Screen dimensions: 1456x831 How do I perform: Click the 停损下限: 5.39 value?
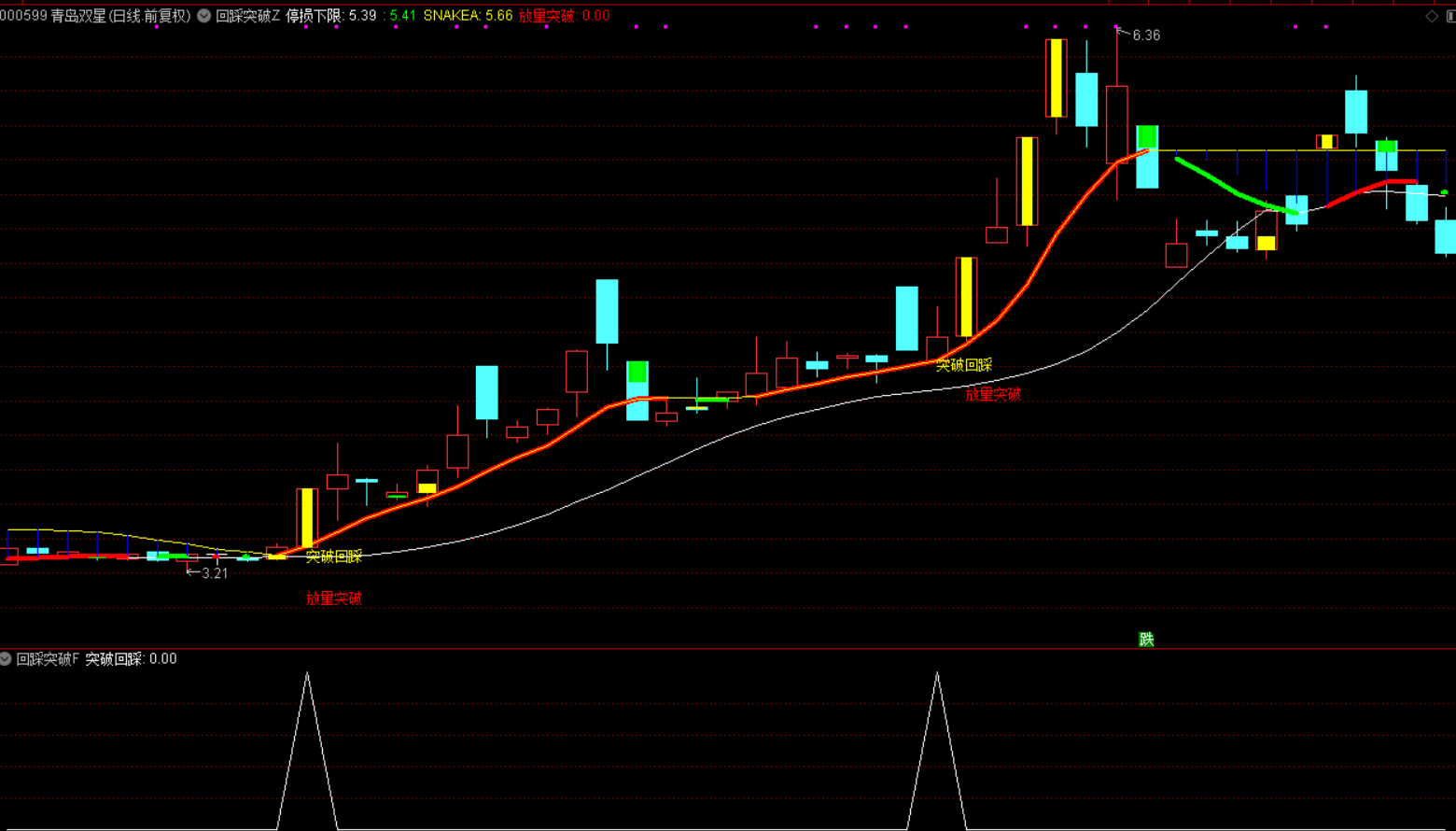331,16
